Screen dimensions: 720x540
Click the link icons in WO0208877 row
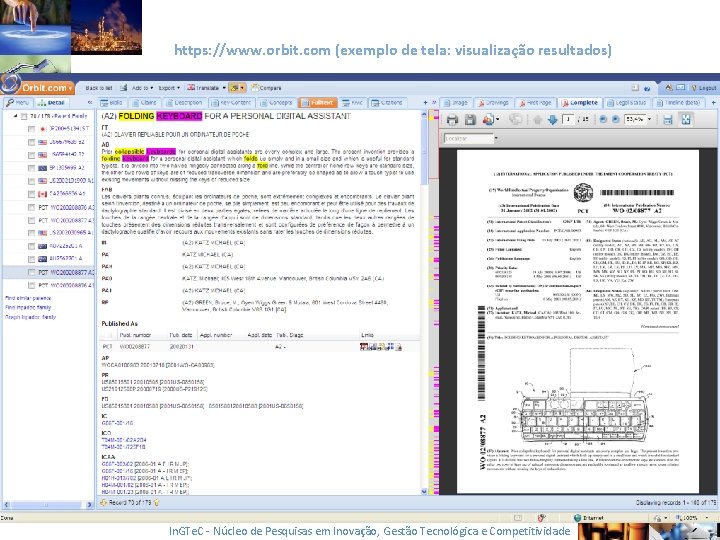coord(381,347)
